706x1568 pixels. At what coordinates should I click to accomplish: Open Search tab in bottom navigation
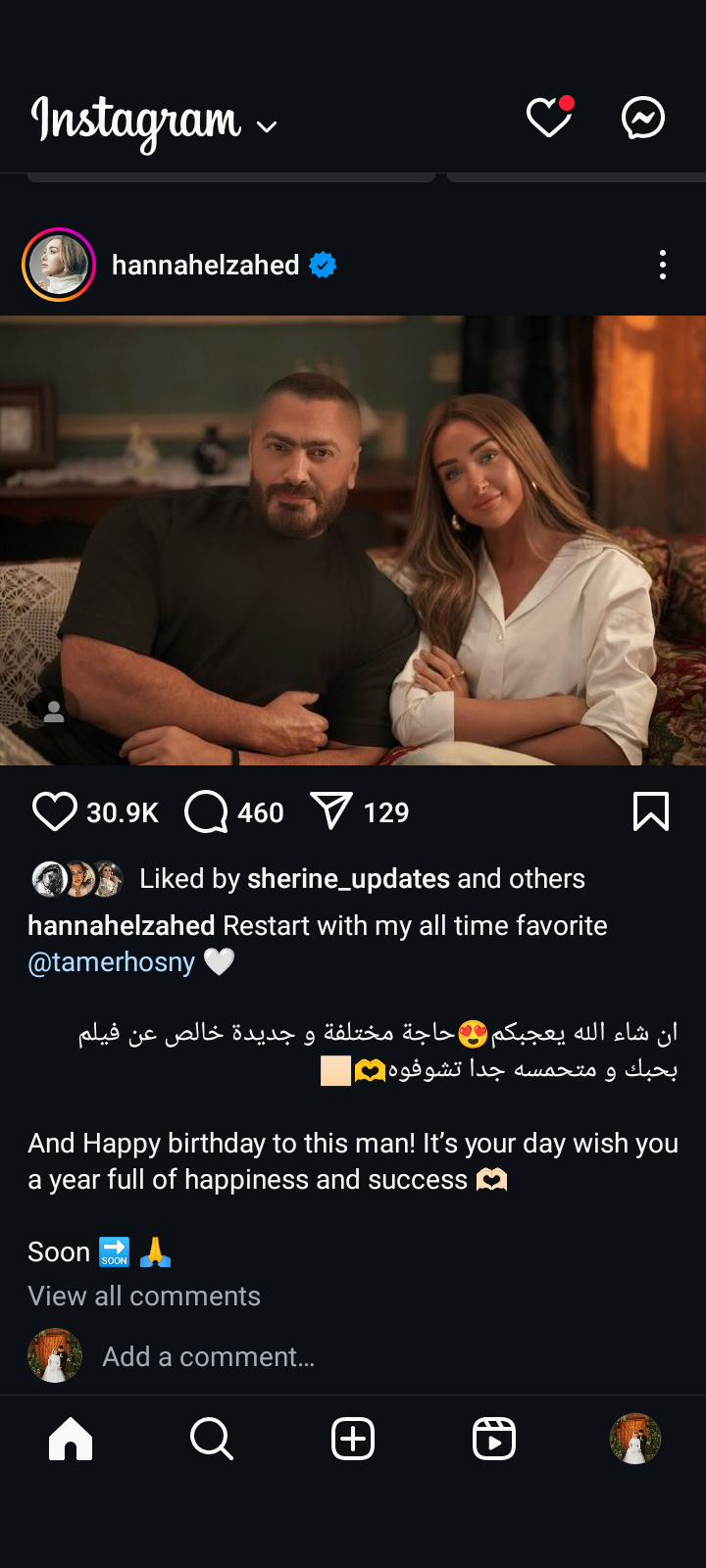(x=212, y=1439)
